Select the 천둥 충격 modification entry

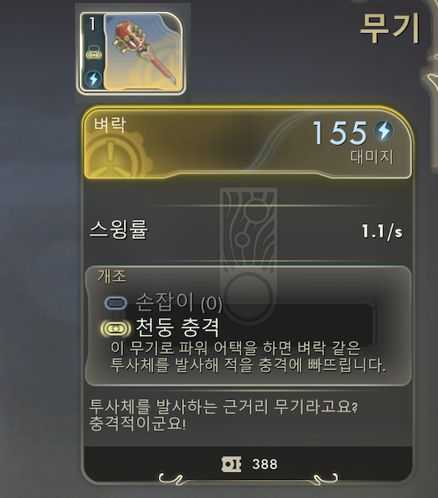178,327
